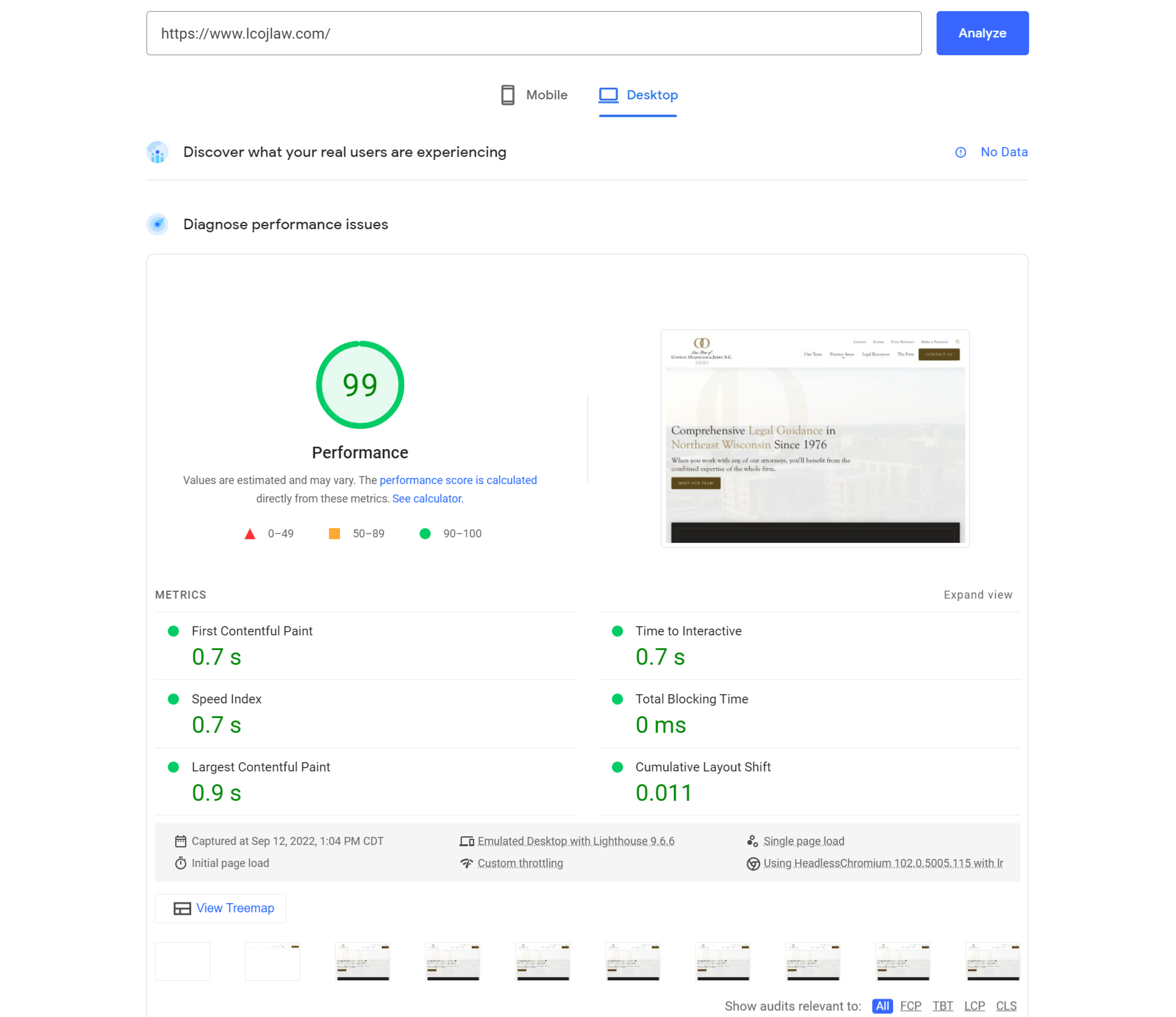
Task: Select the Desktop tab
Action: tap(638, 95)
